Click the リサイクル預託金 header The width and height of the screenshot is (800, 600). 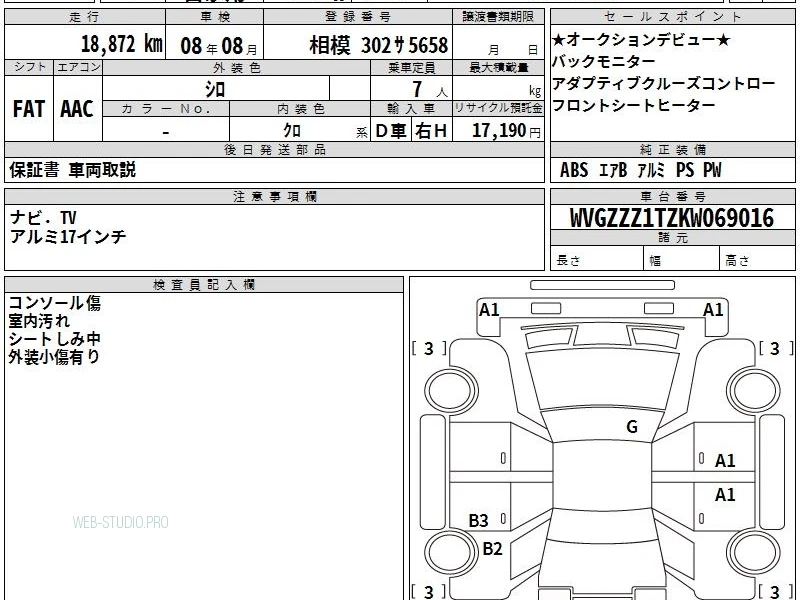pos(498,108)
